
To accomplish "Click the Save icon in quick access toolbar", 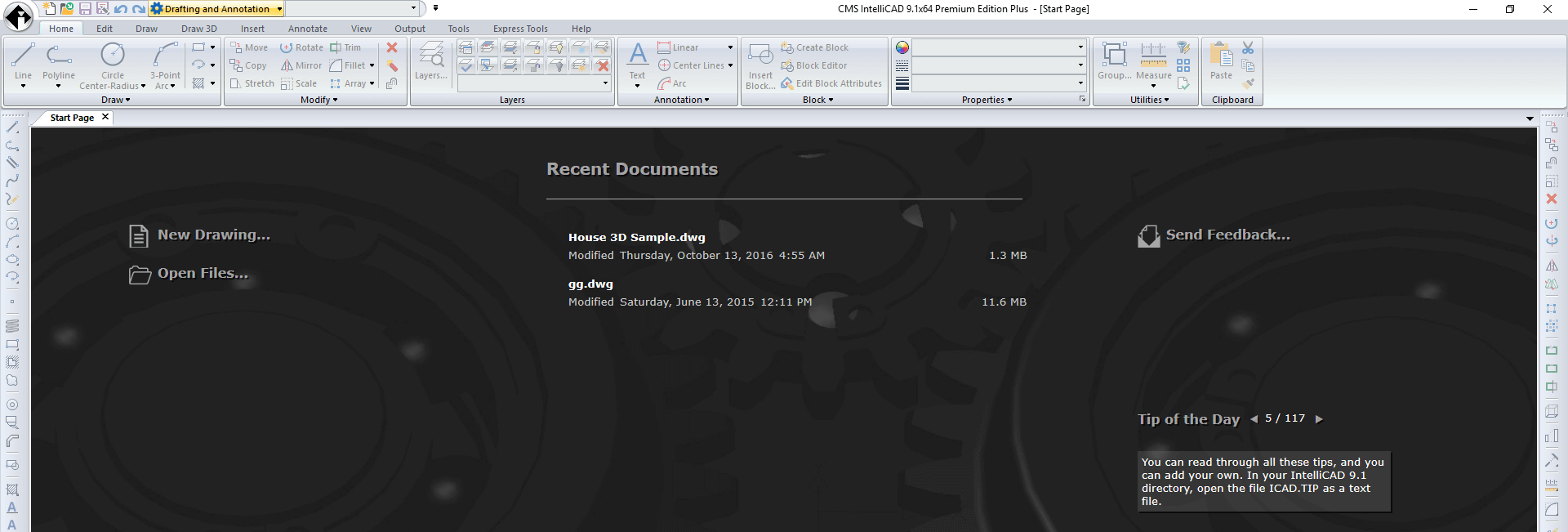I will [x=85, y=9].
